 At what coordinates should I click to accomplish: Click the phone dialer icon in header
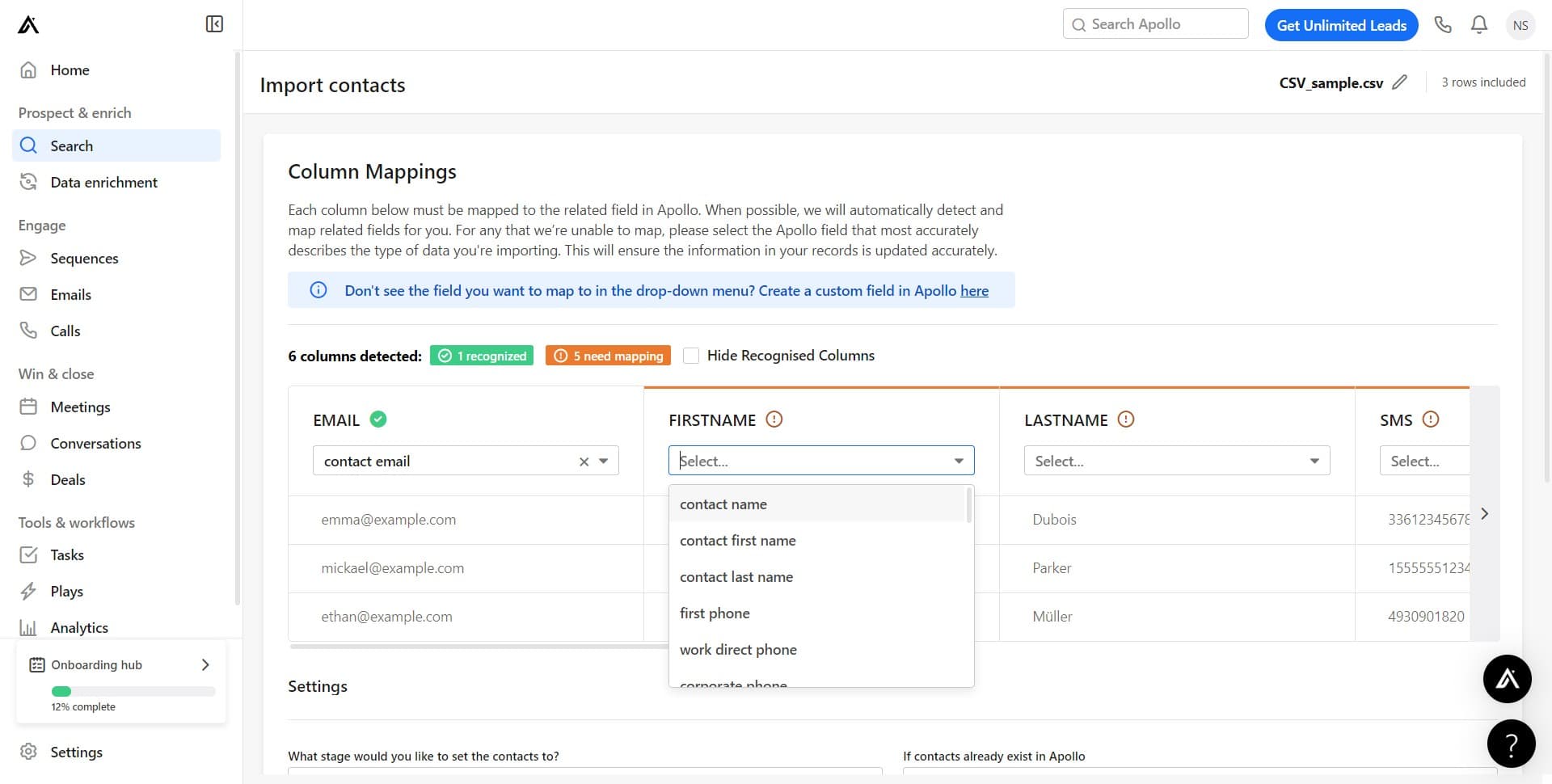(1443, 25)
